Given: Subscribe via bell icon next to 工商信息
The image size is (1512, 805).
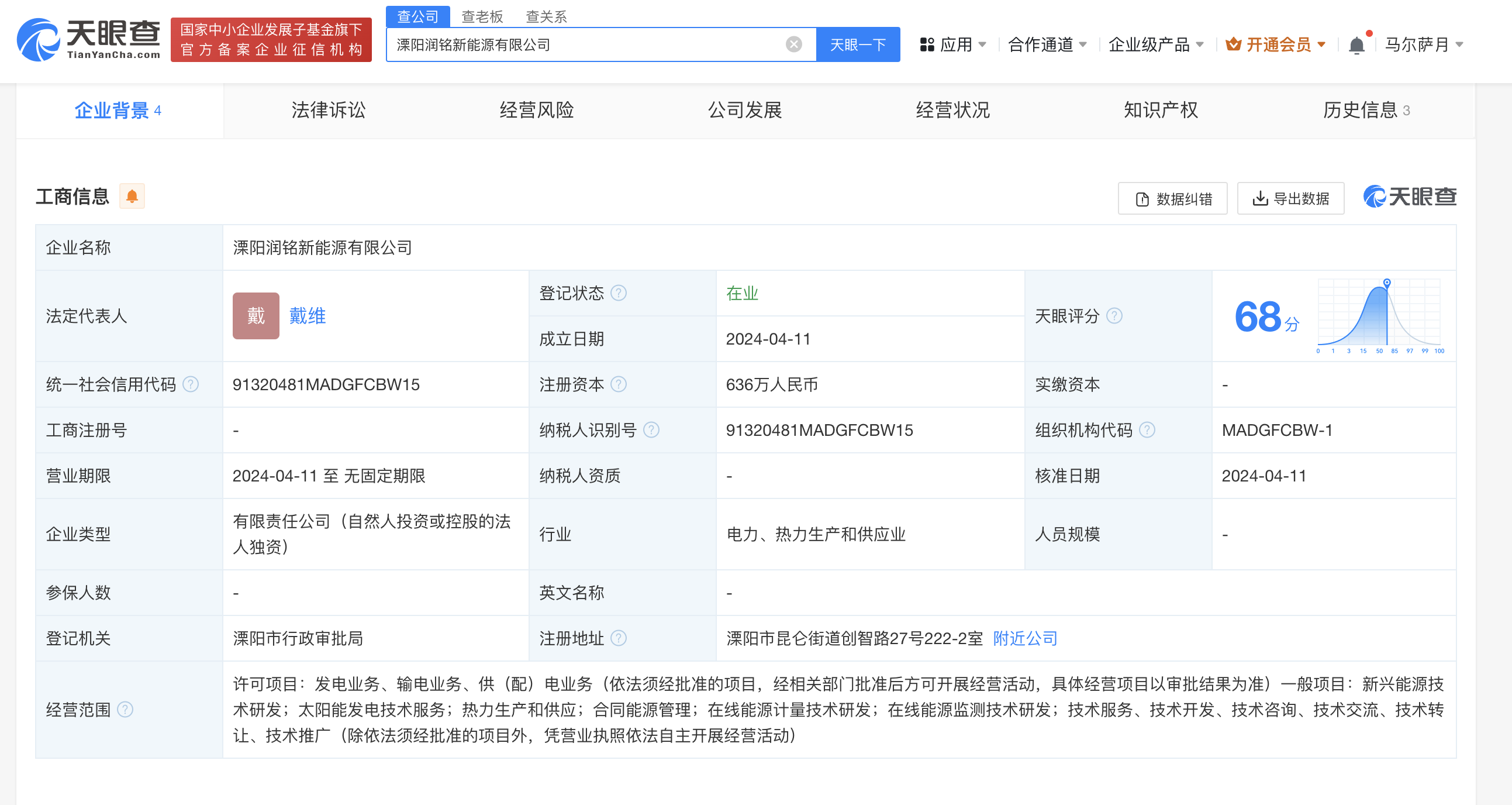Looking at the screenshot, I should (132, 196).
